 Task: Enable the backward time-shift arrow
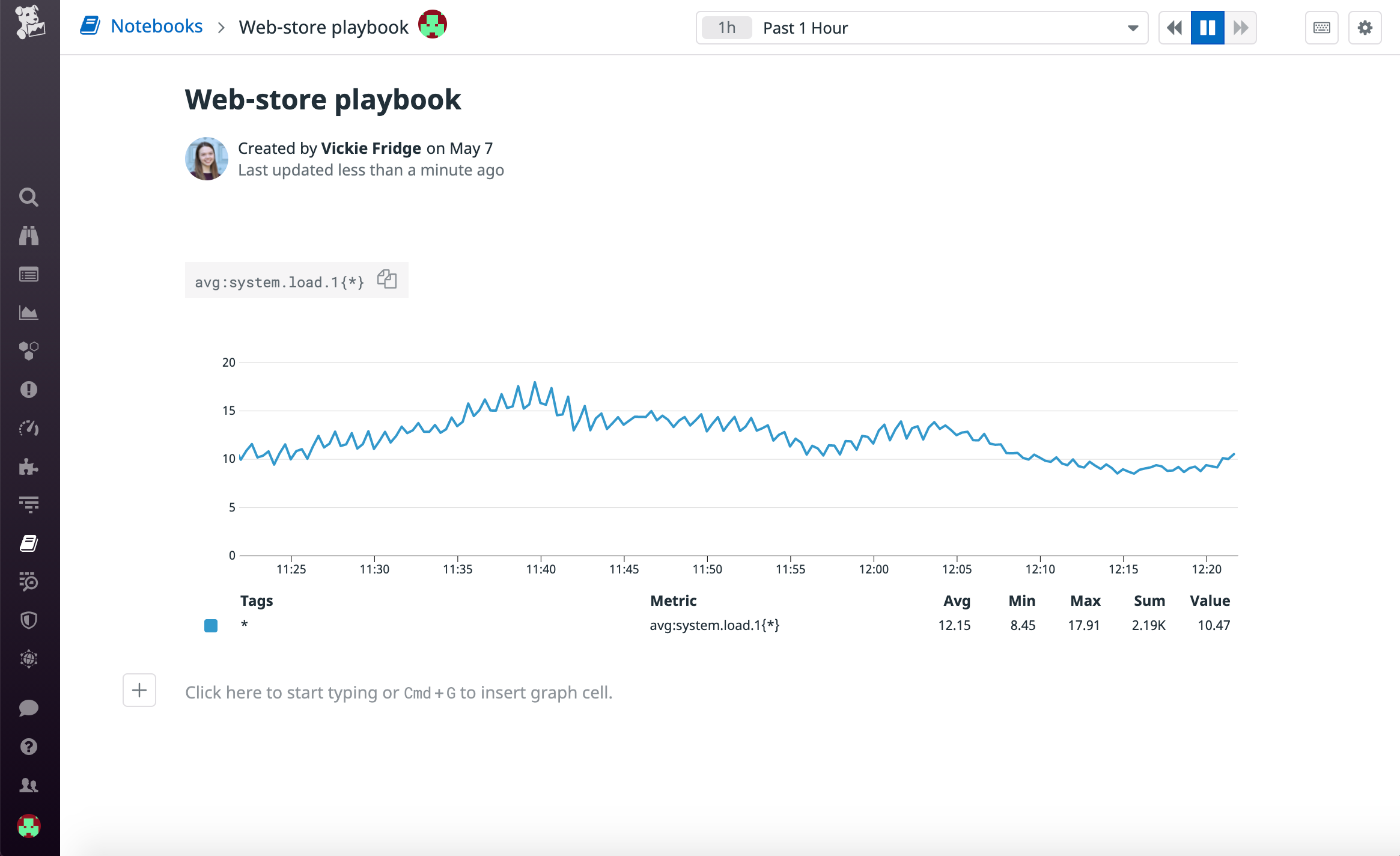click(1174, 28)
